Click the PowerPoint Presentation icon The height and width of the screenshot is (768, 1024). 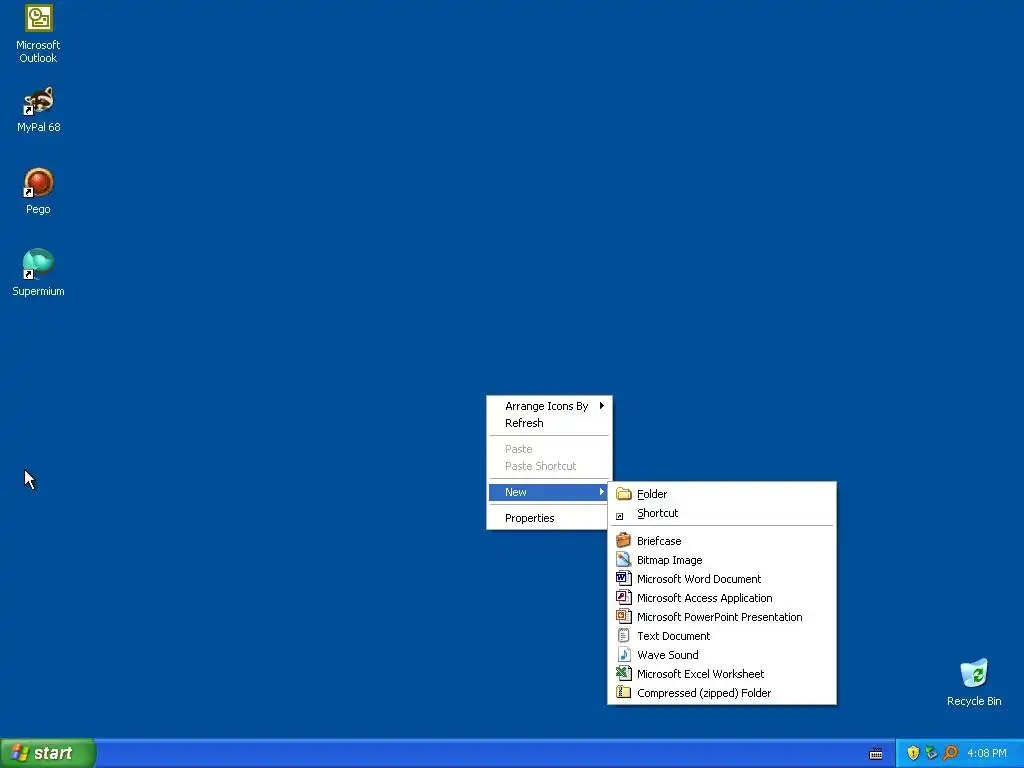(x=624, y=616)
